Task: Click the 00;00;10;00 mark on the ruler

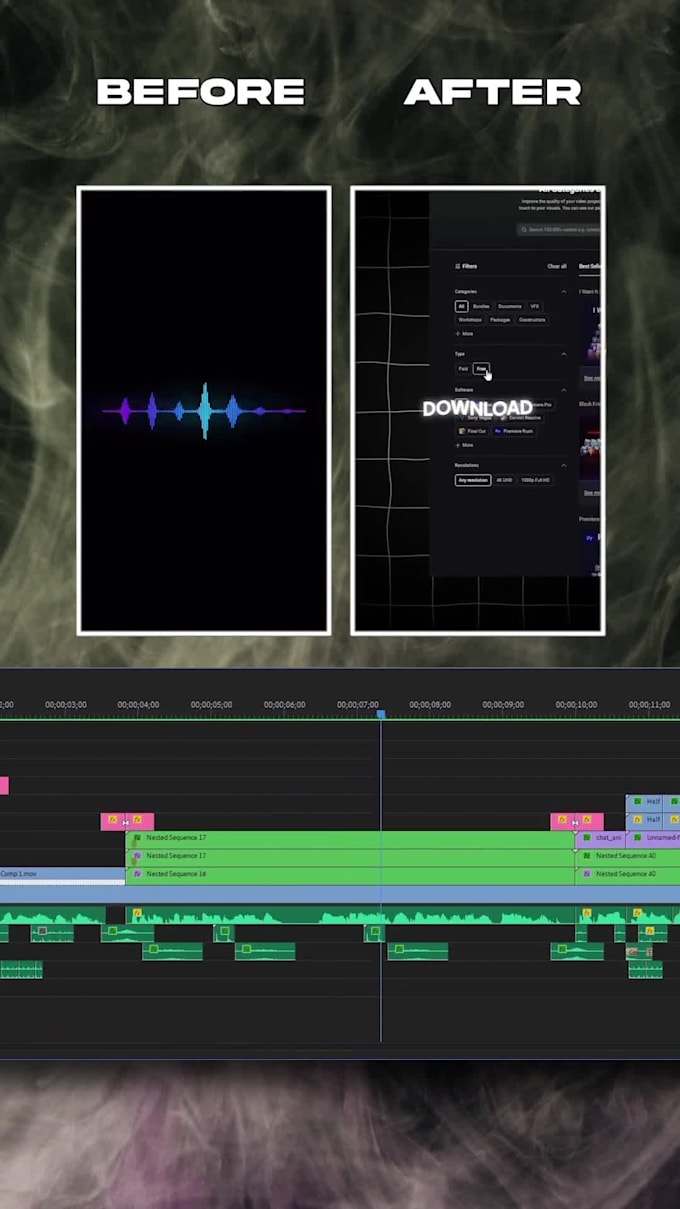Action: (x=576, y=705)
